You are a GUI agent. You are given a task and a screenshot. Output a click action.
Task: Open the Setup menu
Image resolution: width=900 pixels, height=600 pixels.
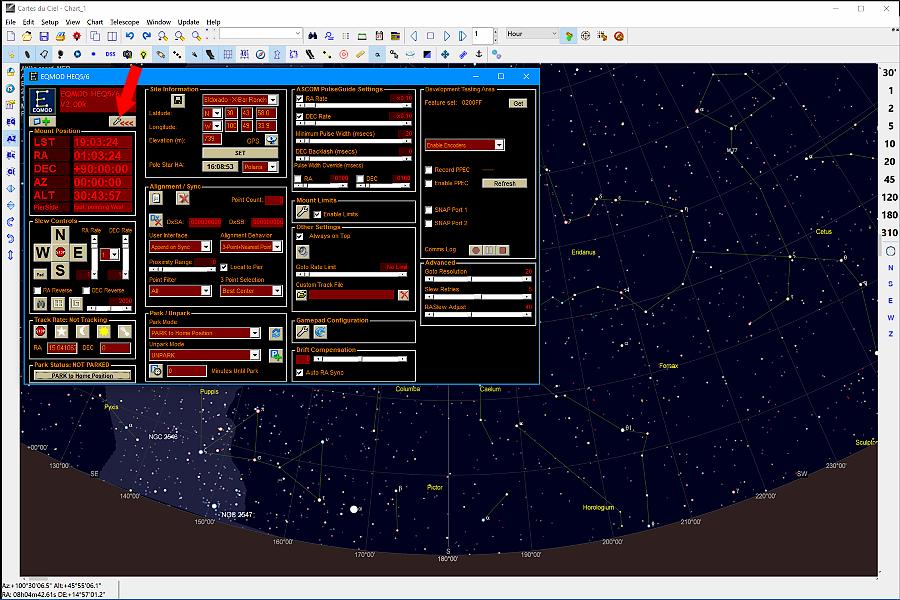49,22
